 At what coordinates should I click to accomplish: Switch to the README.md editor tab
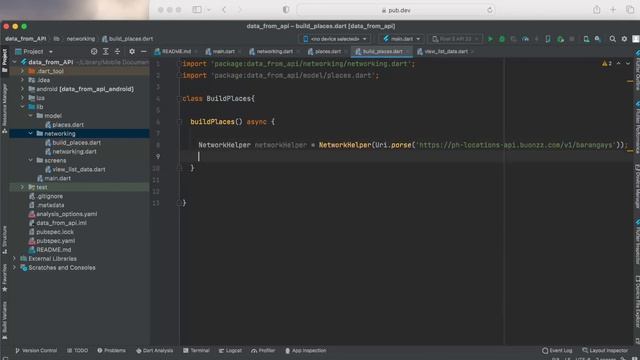coord(176,51)
